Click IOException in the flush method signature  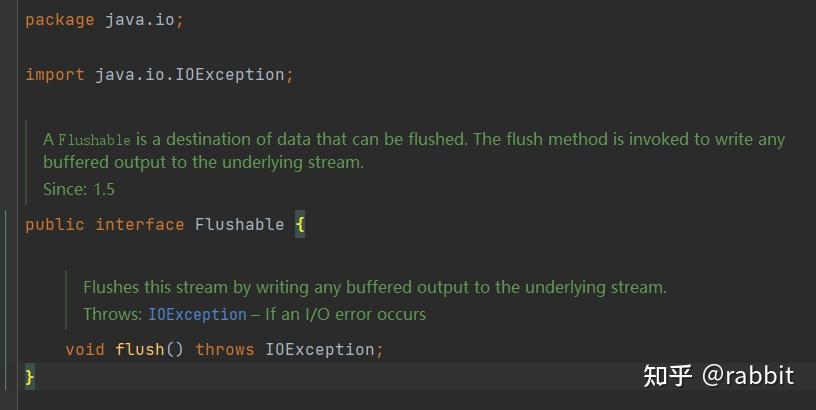pos(320,349)
